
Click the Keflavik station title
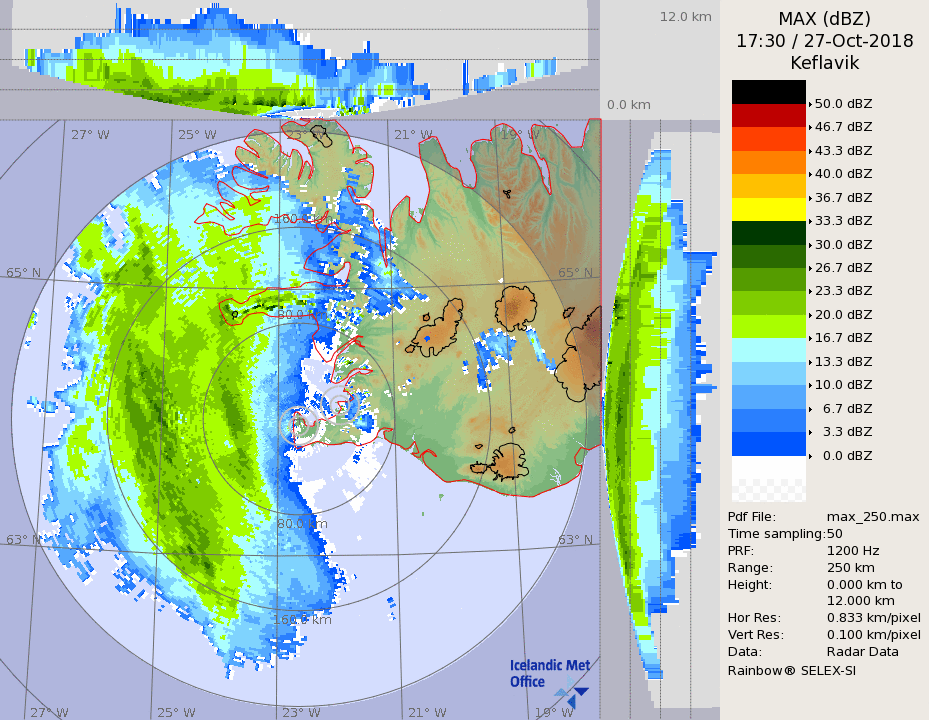(824, 63)
